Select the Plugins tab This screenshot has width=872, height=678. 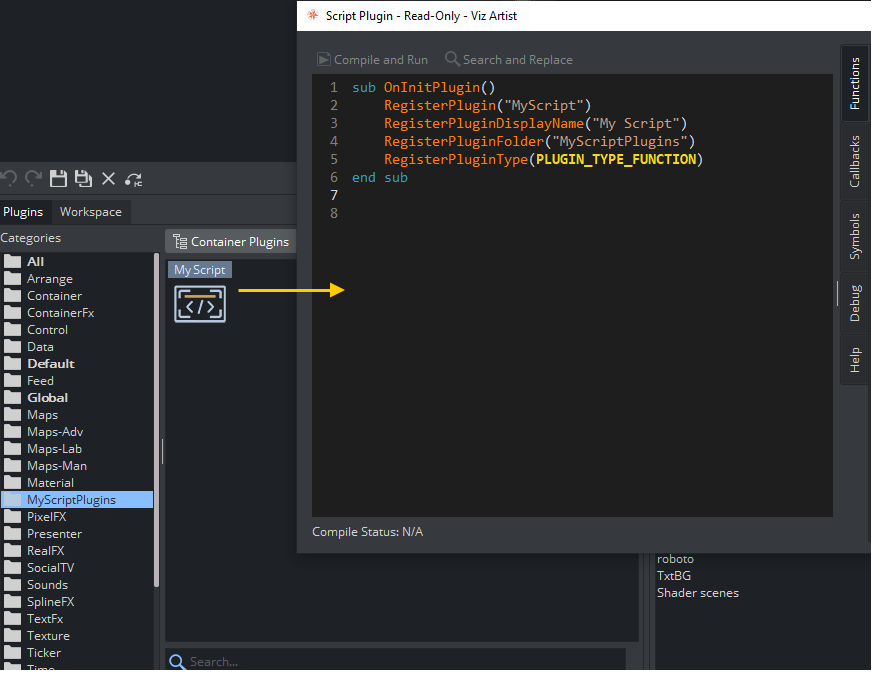coord(23,212)
